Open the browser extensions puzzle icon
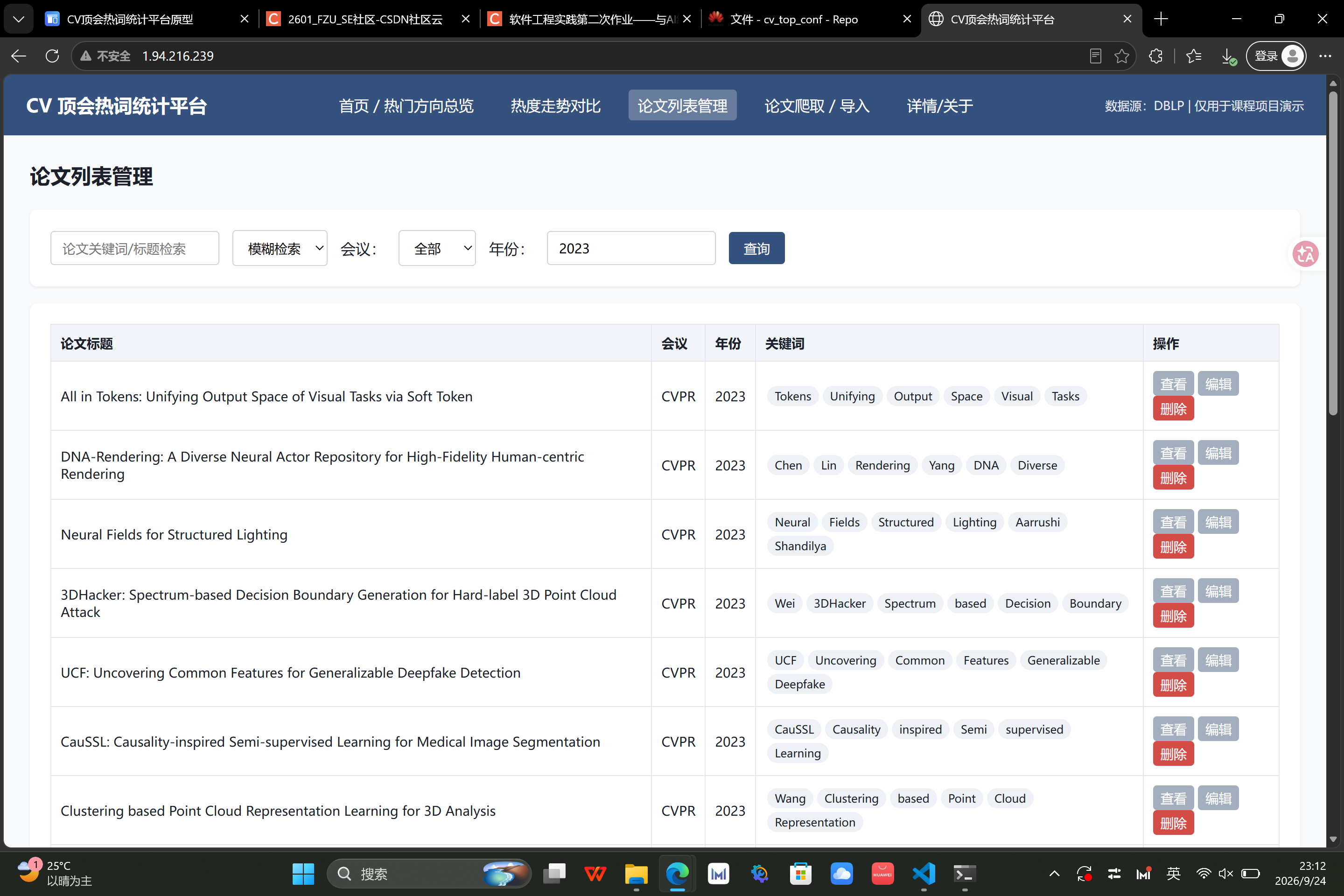Screen dimensions: 1344x896 click(1156, 56)
